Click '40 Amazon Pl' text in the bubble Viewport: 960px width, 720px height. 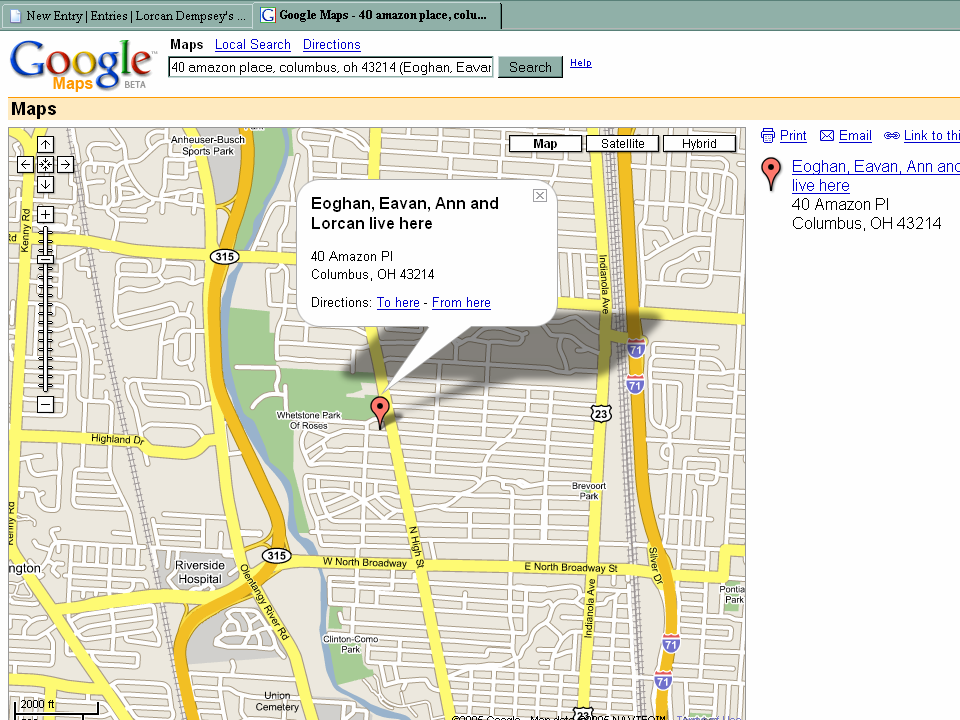tap(352, 257)
